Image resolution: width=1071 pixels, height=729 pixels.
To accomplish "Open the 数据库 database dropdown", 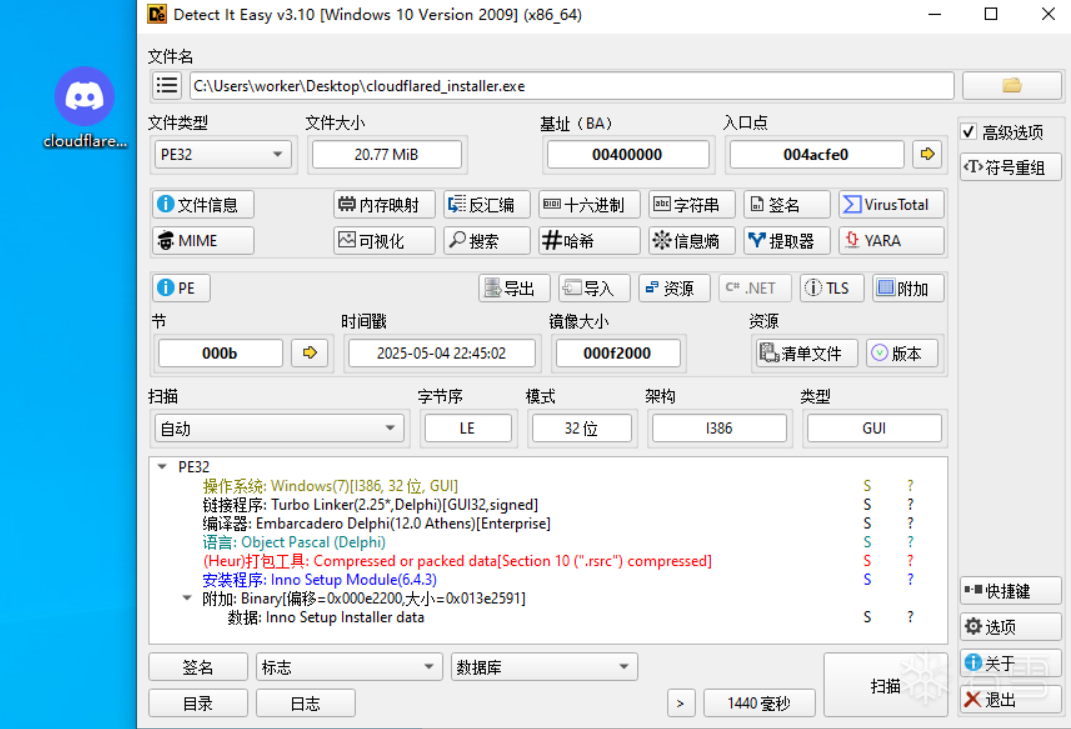I will point(544,667).
